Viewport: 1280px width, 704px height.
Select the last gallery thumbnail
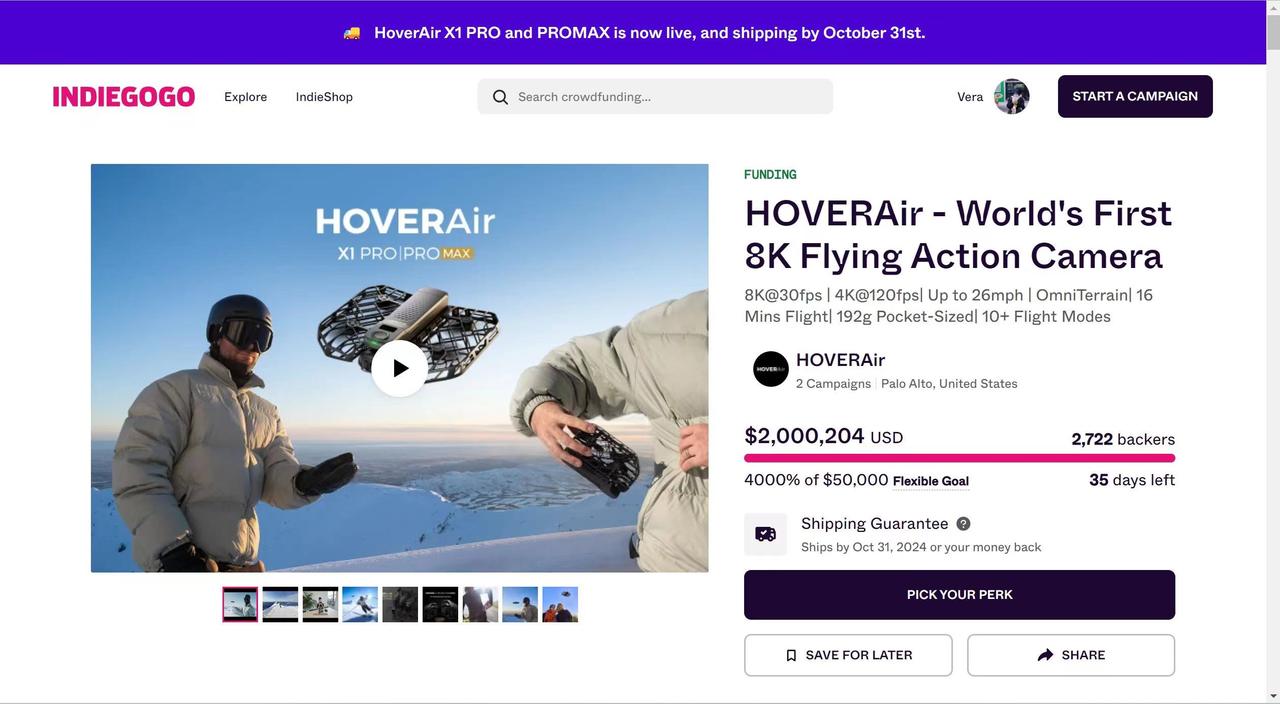pos(560,604)
